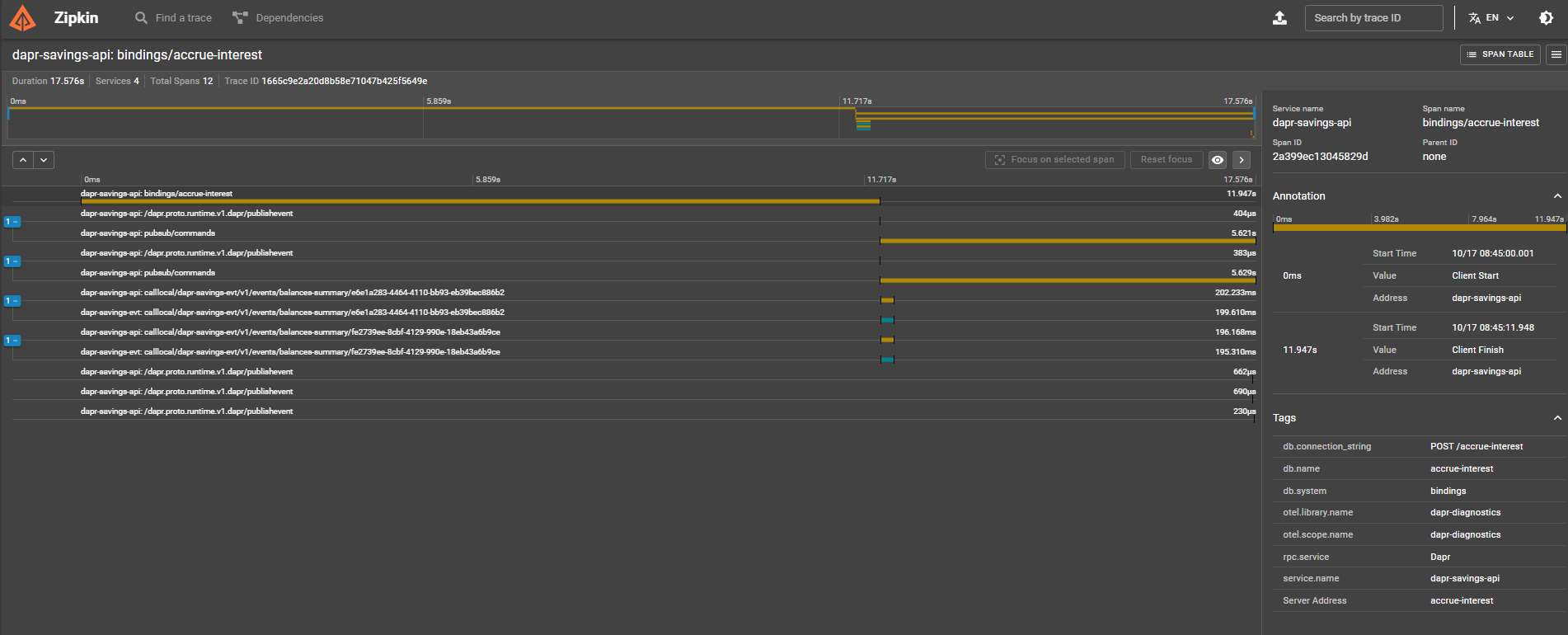
Task: Click the 11.947s root span timeline bar
Action: pos(480,201)
